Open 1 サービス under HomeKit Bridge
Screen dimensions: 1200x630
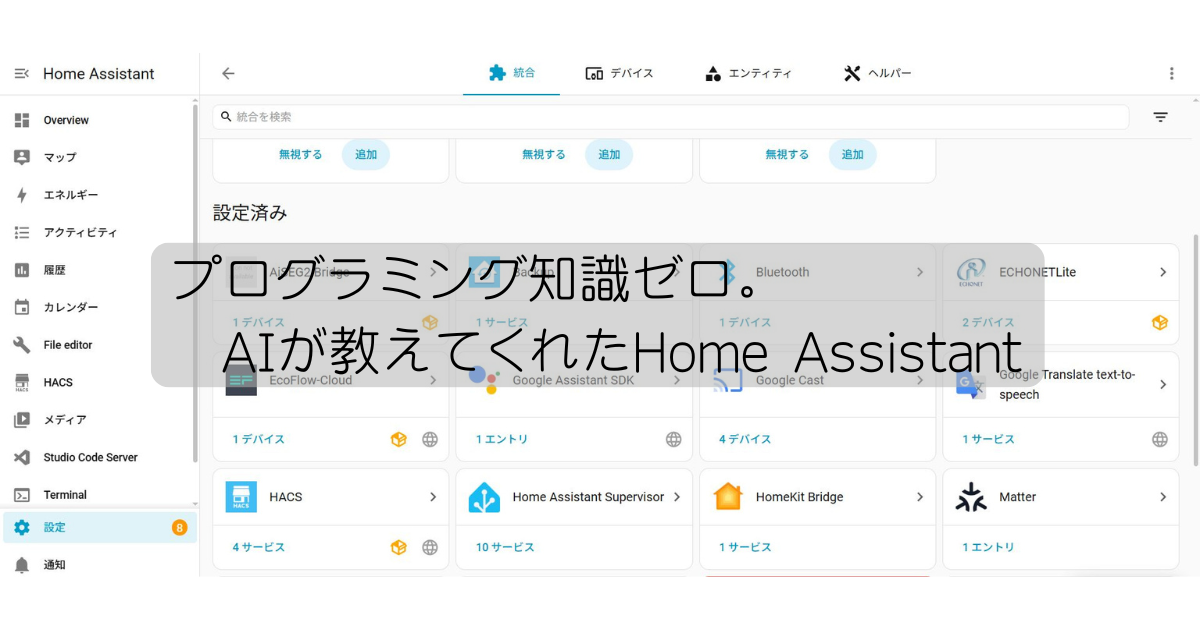pyautogui.click(x=745, y=547)
